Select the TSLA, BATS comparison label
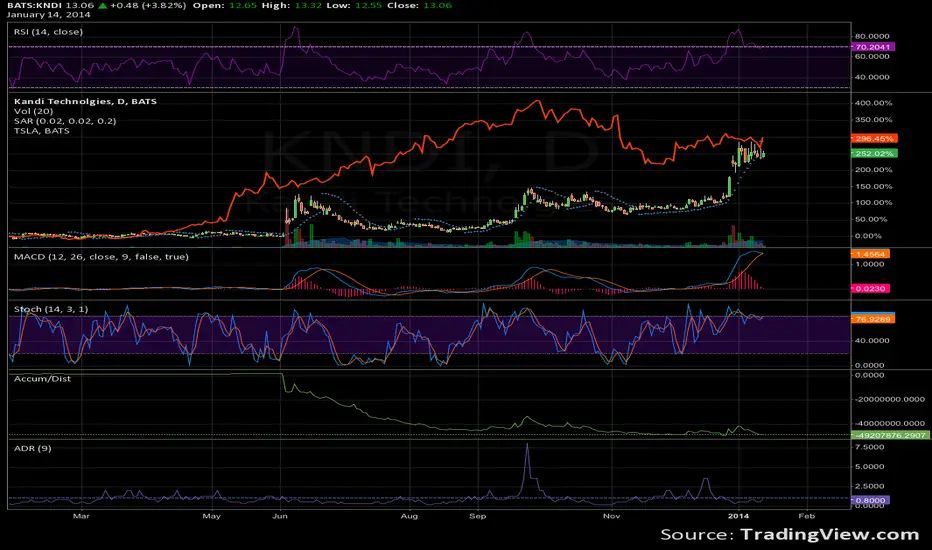 (x=42, y=130)
